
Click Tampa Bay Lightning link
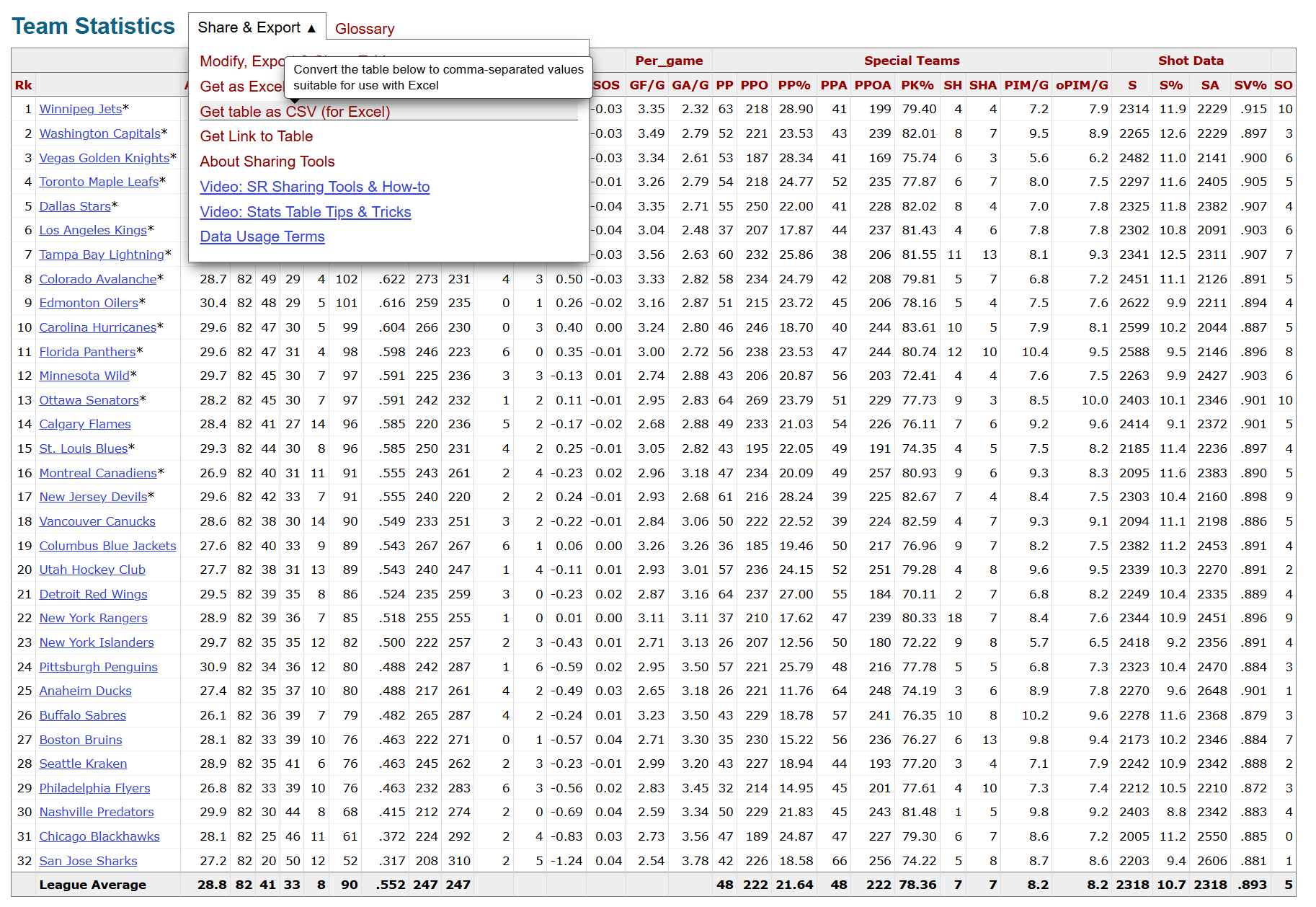pyautogui.click(x=101, y=255)
